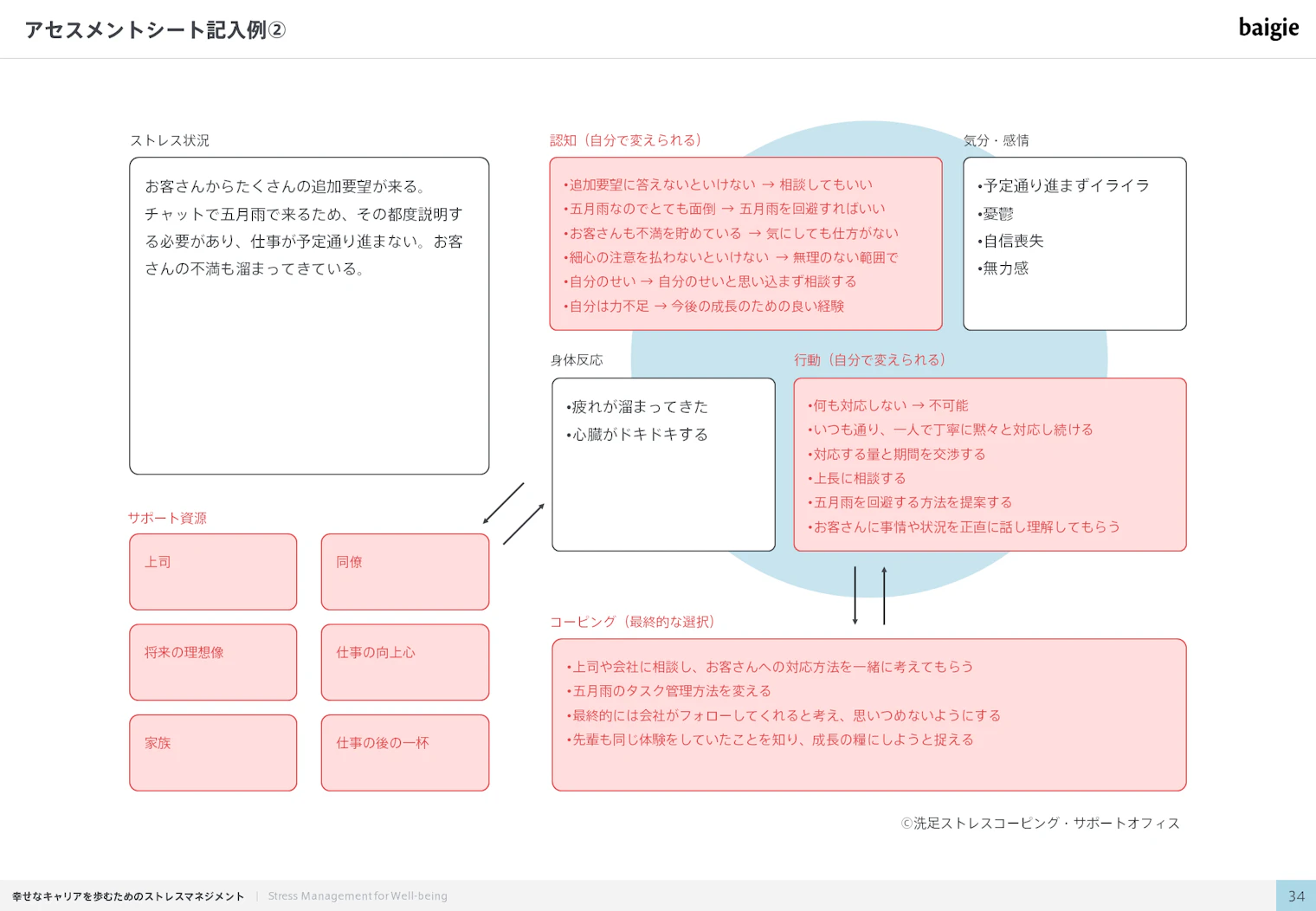Click the mood item 無力感

1003,268
